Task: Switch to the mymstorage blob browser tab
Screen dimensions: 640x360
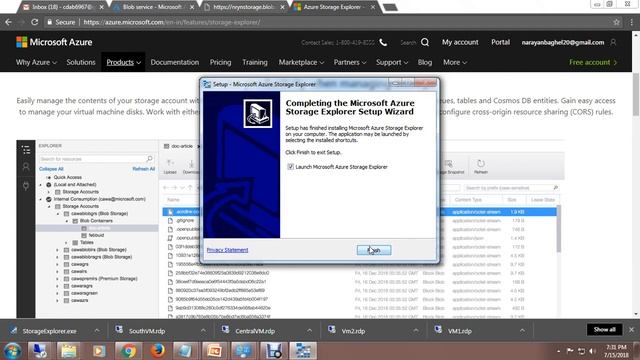Action: point(243,7)
